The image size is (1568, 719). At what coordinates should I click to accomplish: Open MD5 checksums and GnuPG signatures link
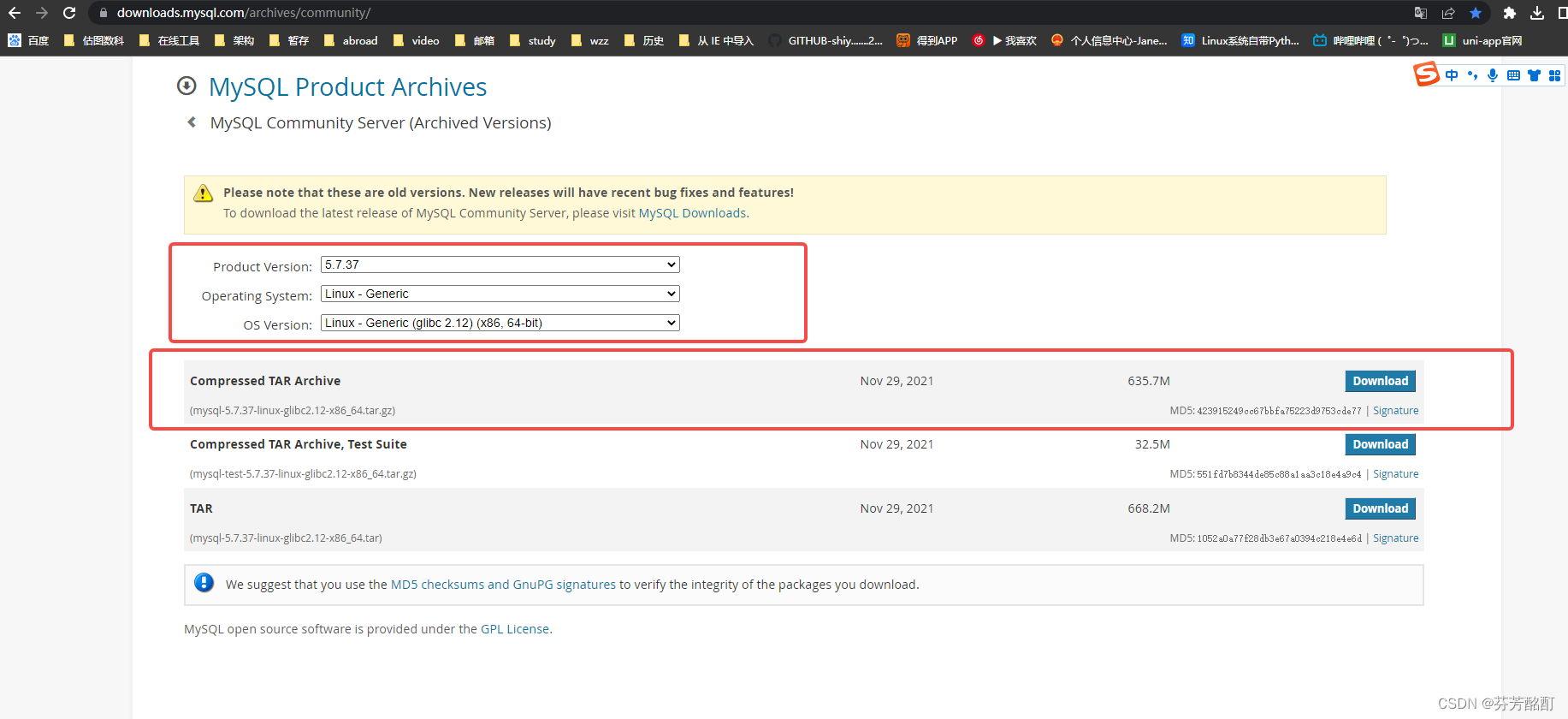503,585
